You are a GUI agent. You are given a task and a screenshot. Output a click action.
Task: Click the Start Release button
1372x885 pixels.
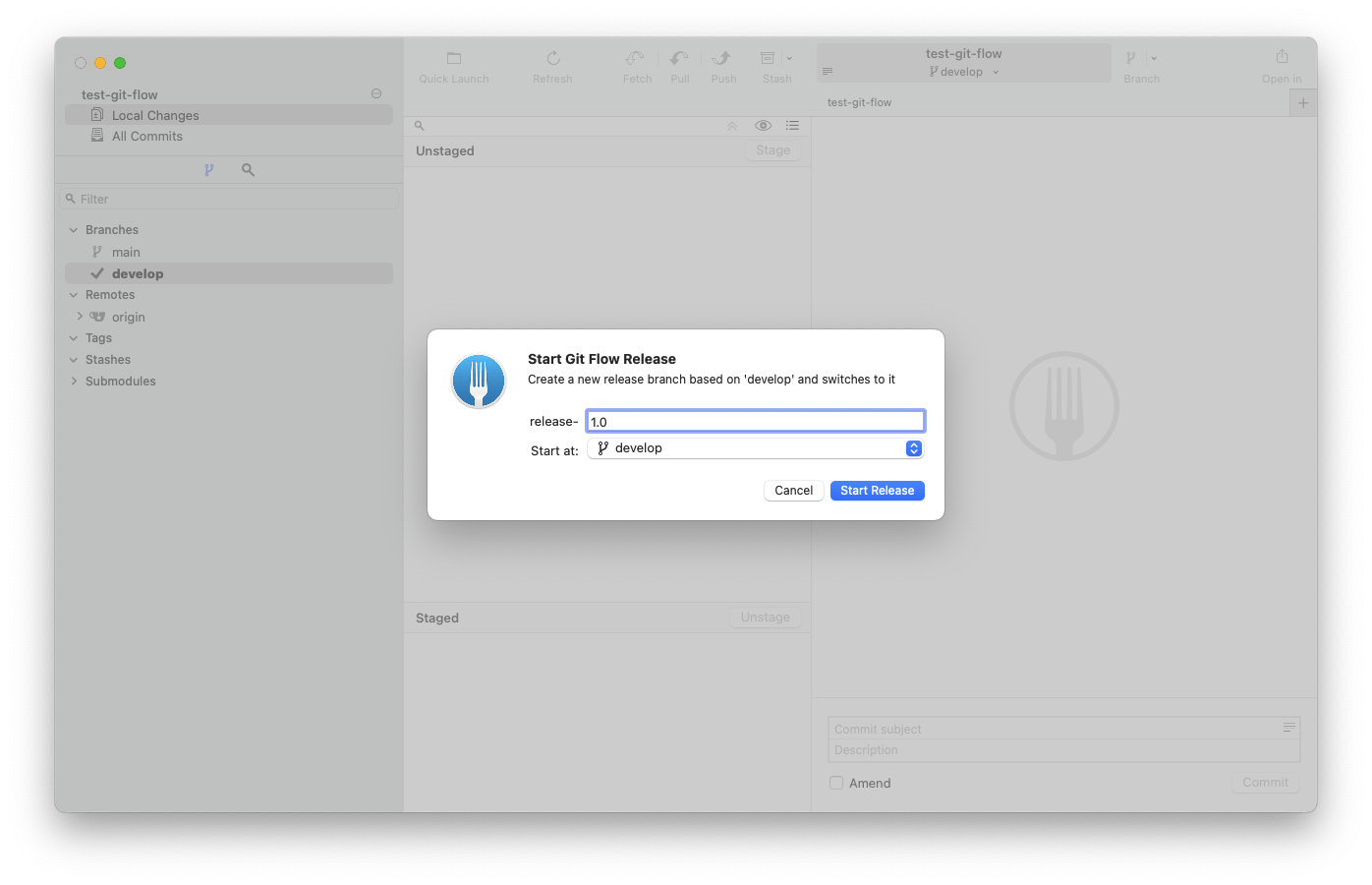click(x=877, y=491)
